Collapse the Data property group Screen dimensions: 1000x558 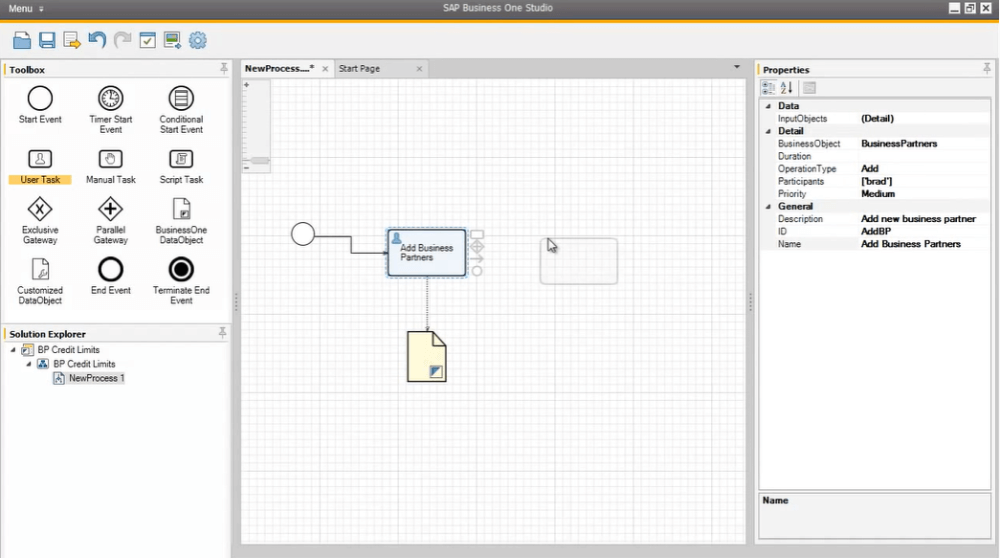pos(768,106)
